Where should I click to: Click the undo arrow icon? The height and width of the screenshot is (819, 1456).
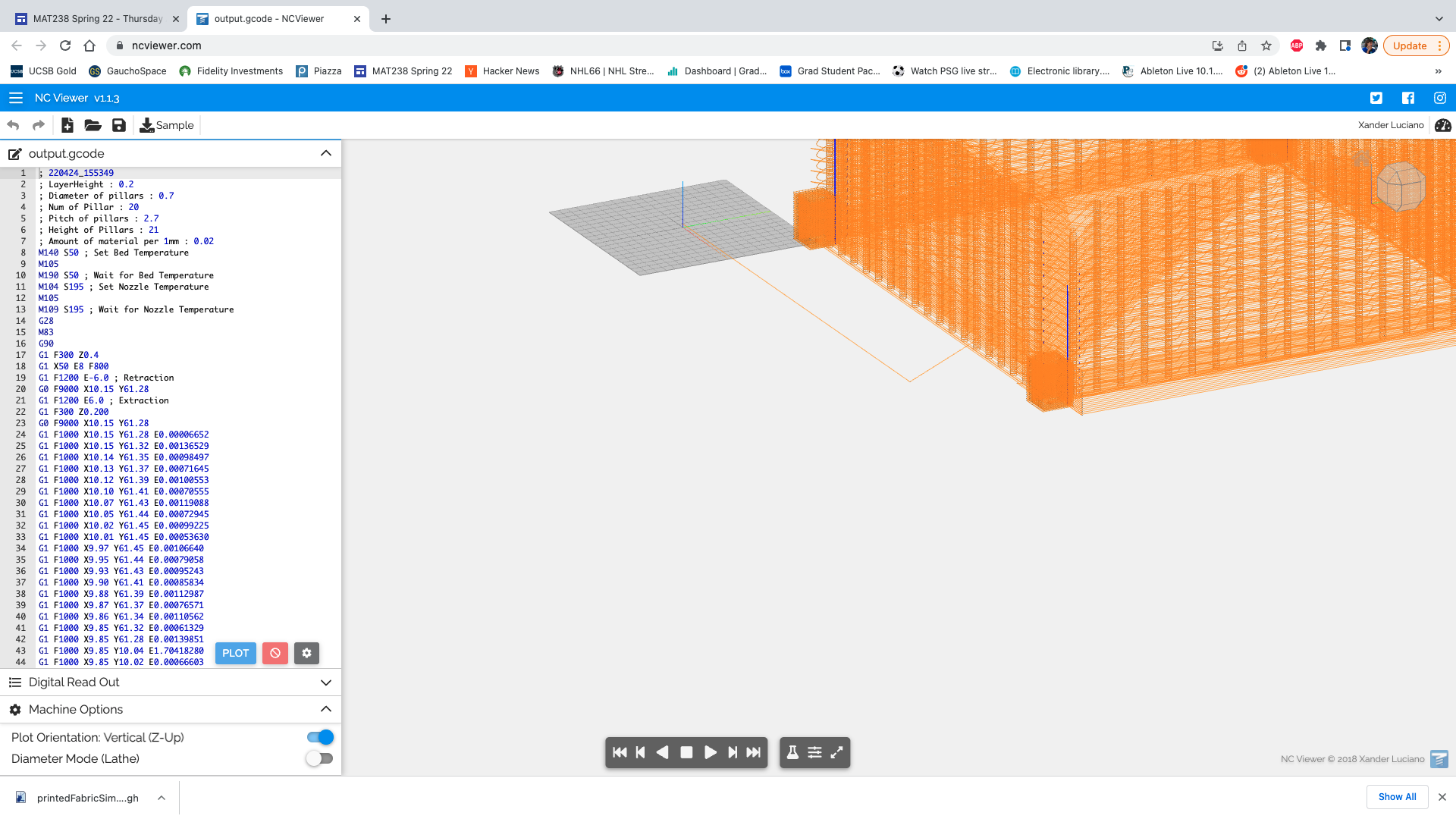(x=13, y=125)
